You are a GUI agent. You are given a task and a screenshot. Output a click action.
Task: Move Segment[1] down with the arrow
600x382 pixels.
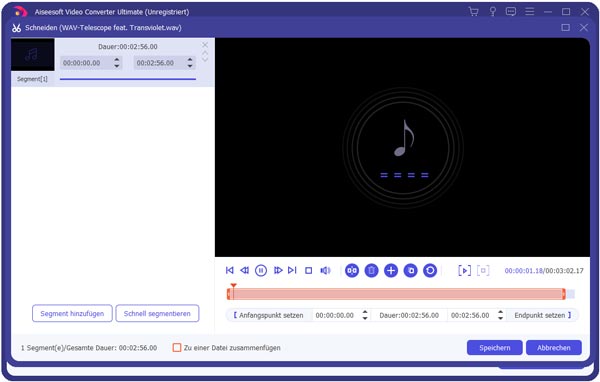pyautogui.click(x=205, y=59)
